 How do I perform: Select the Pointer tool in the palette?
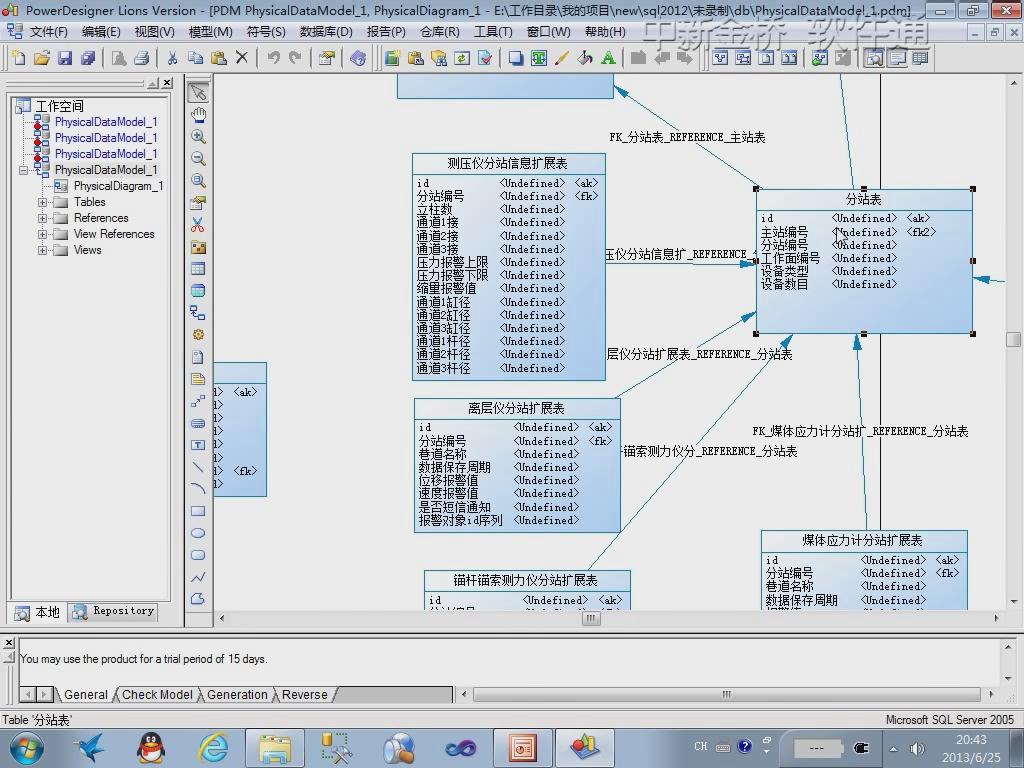click(x=198, y=93)
